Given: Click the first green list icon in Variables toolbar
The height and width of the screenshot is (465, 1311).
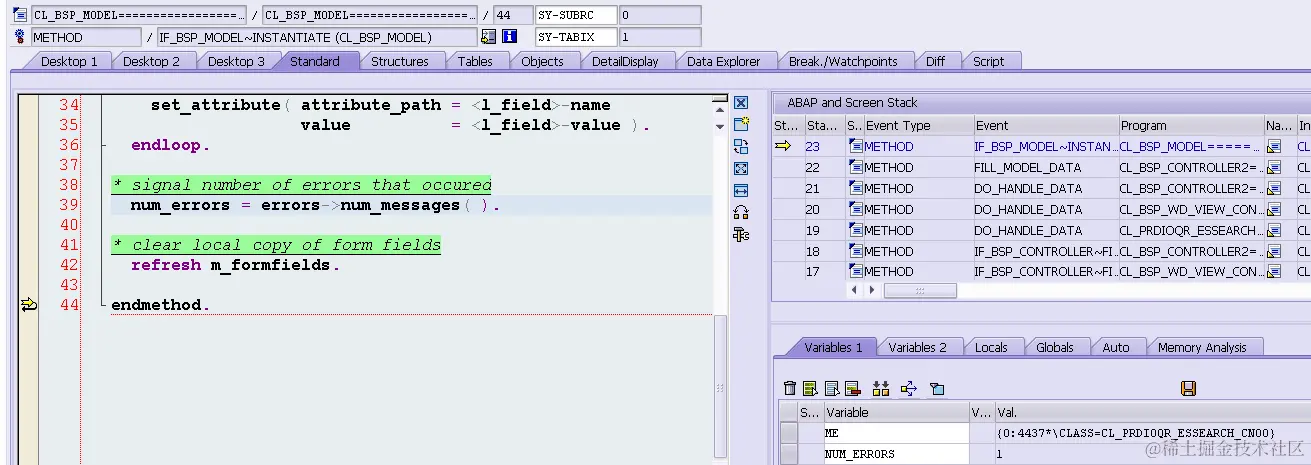Looking at the screenshot, I should [811, 388].
